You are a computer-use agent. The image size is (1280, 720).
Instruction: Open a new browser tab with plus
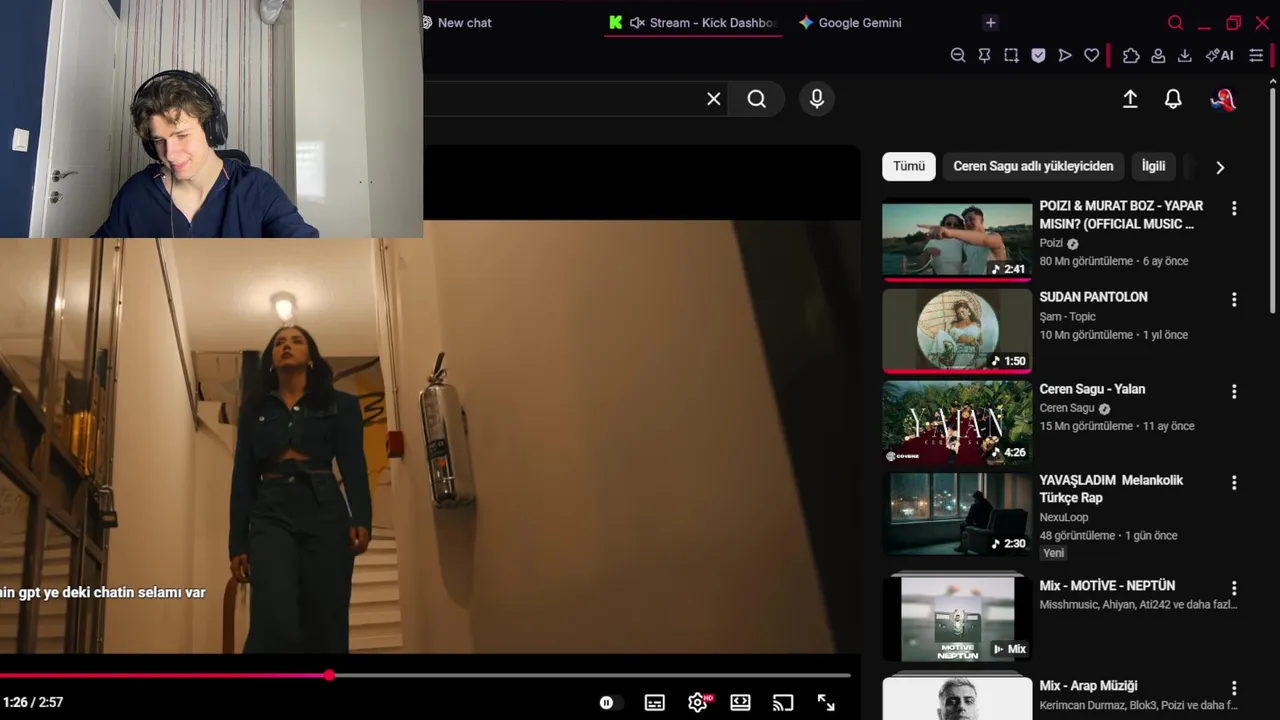click(x=990, y=23)
